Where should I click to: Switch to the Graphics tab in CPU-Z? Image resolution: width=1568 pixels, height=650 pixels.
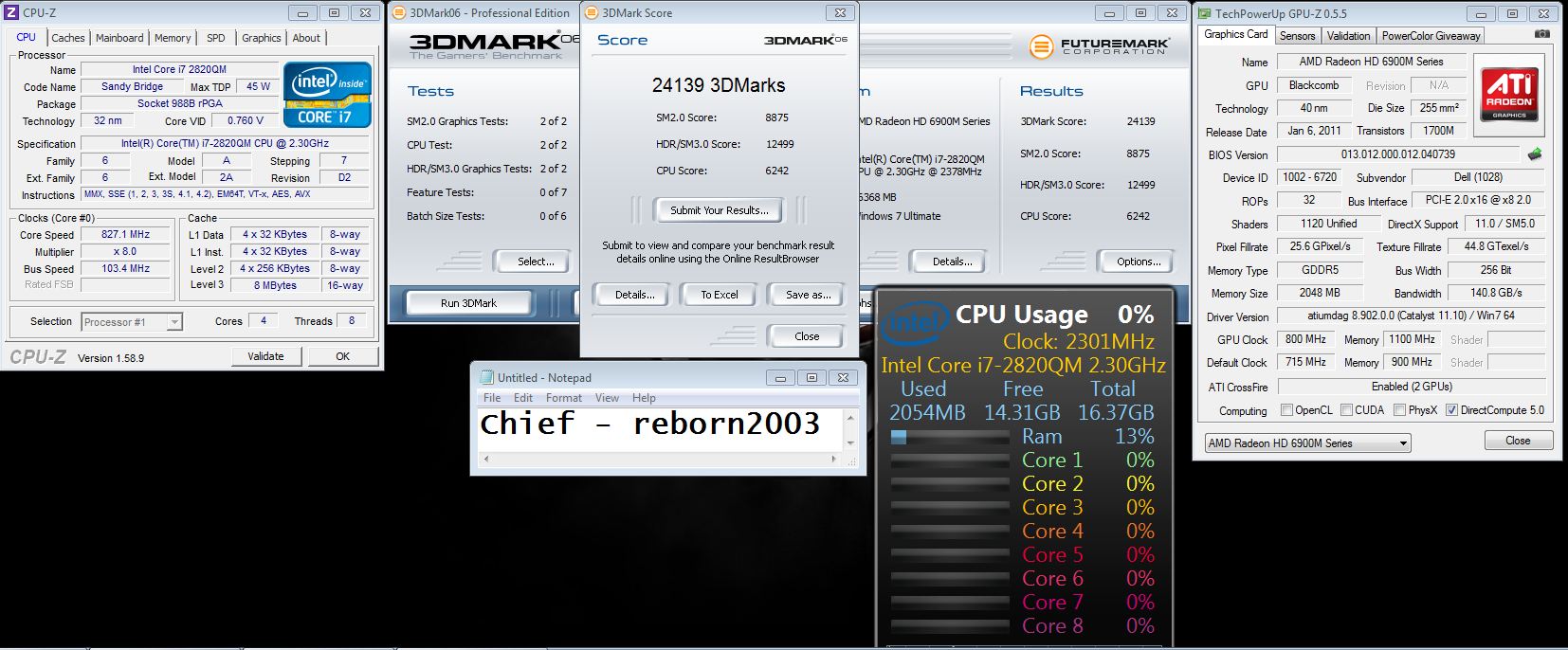262,38
